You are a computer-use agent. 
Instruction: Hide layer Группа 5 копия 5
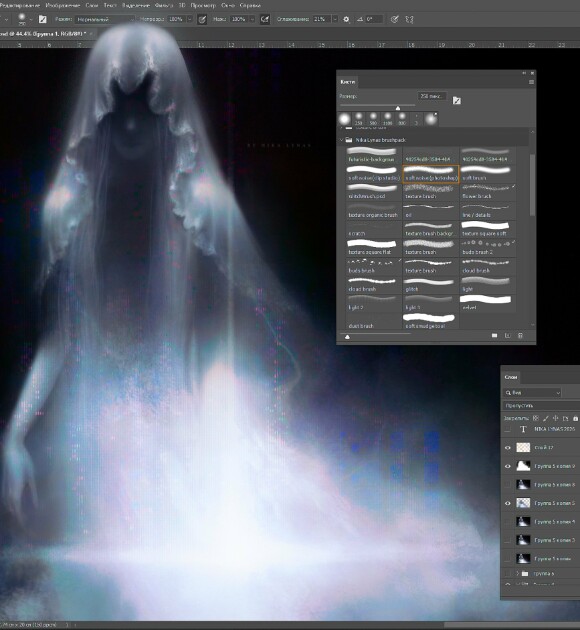point(508,503)
